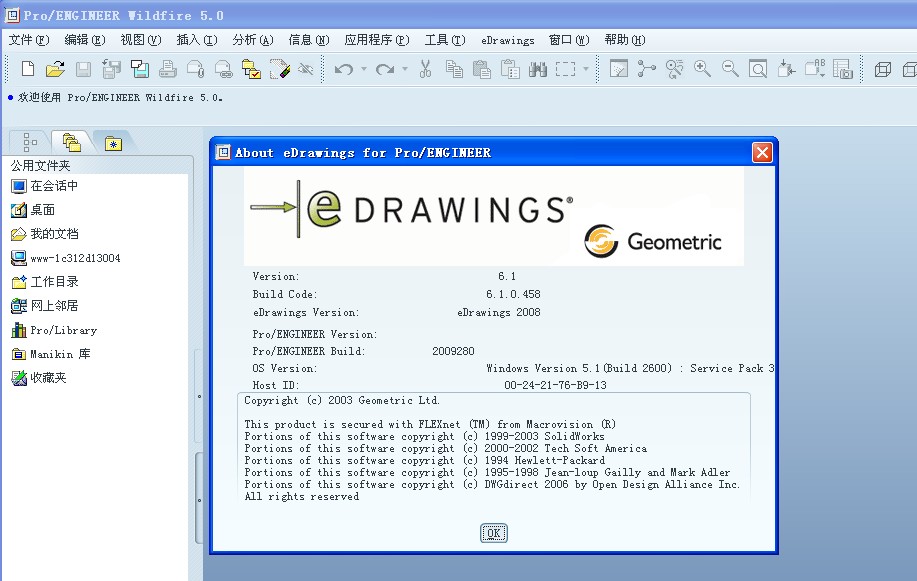Click the Copy icon
The height and width of the screenshot is (581, 917).
pos(454,69)
